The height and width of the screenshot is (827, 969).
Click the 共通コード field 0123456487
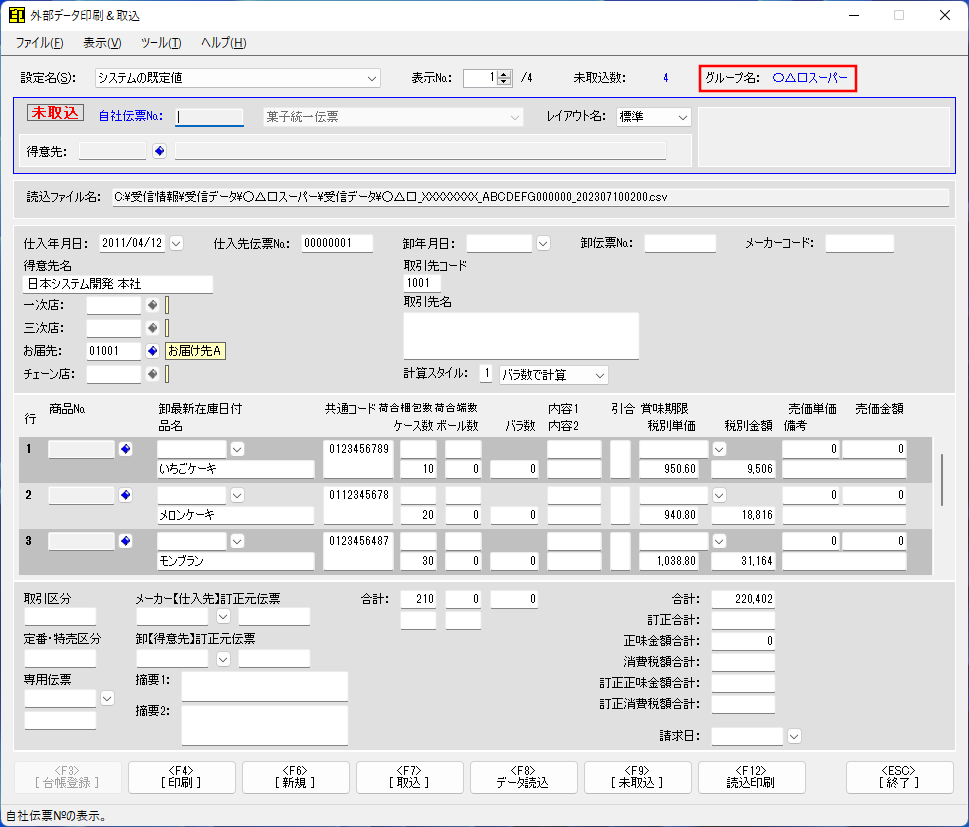click(x=358, y=551)
